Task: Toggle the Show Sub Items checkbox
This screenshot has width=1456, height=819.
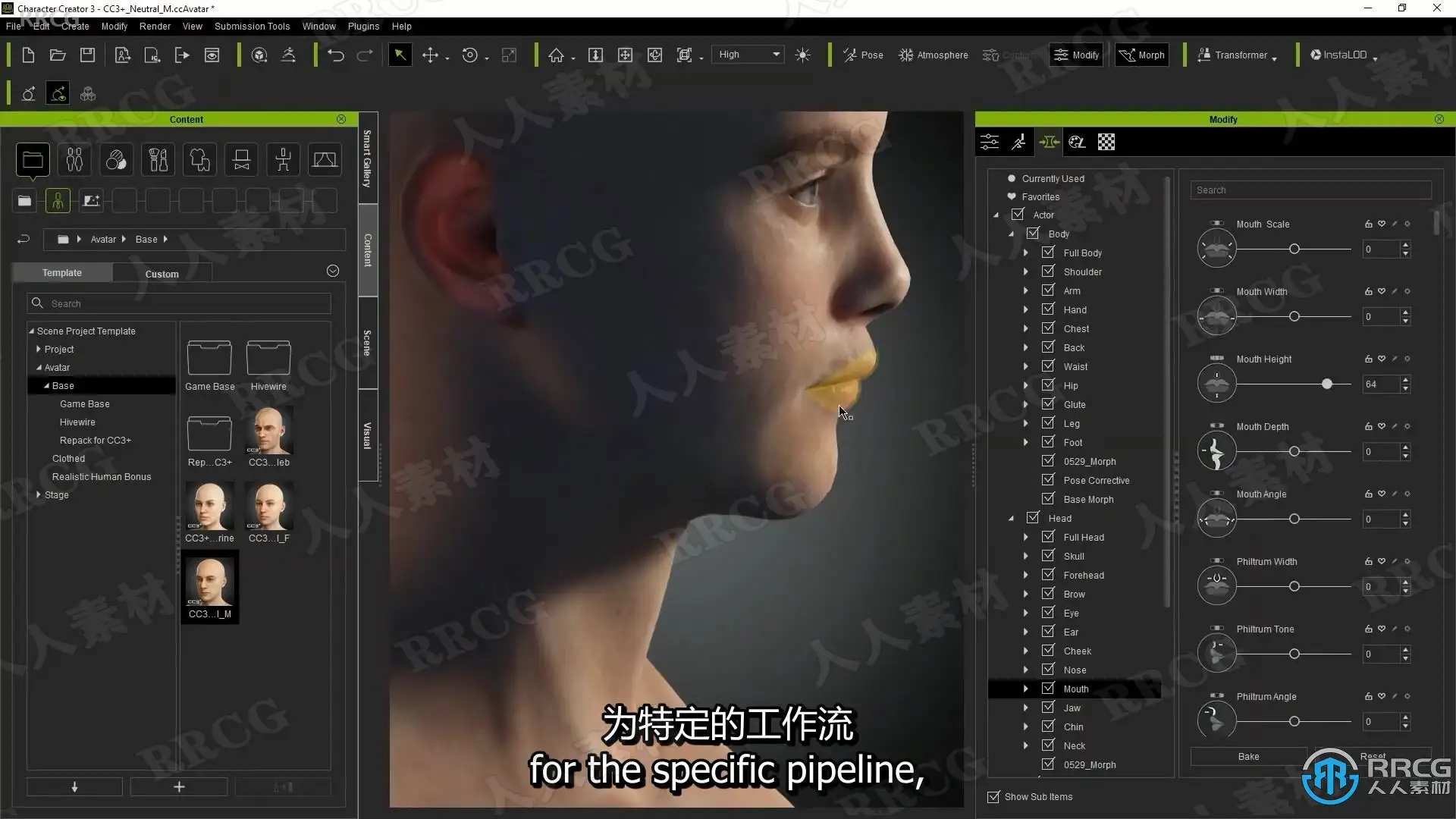Action: pos(993,797)
